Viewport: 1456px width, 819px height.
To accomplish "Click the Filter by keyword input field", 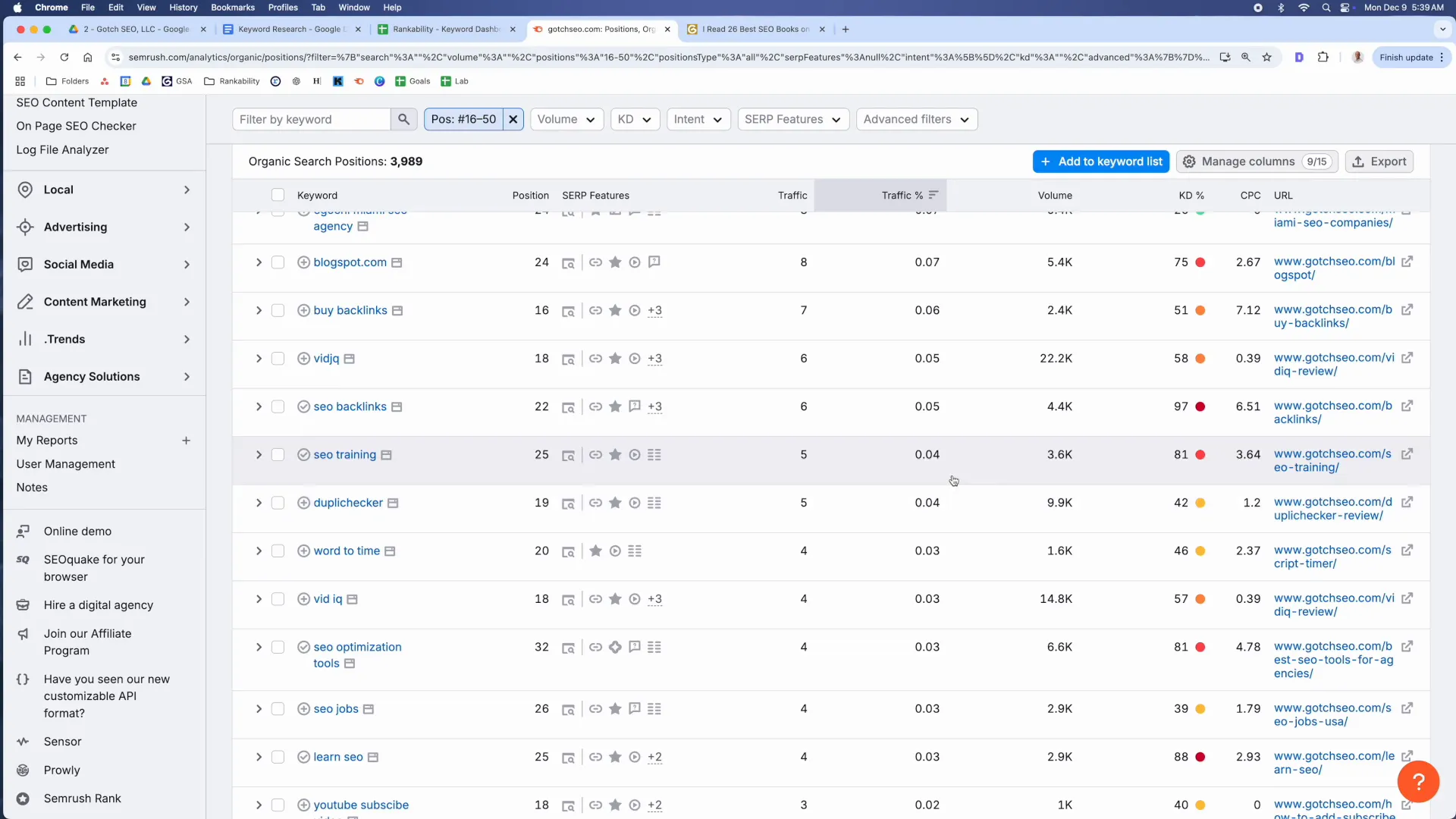I will click(x=312, y=119).
